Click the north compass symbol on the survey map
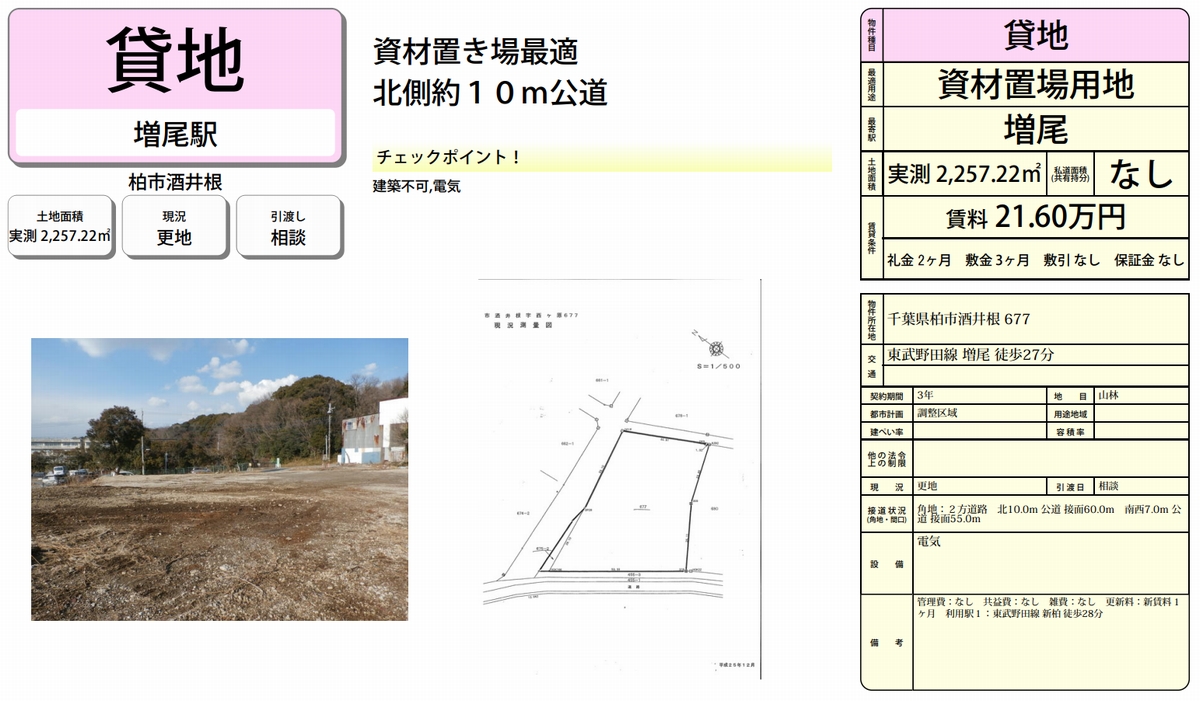 [x=716, y=349]
